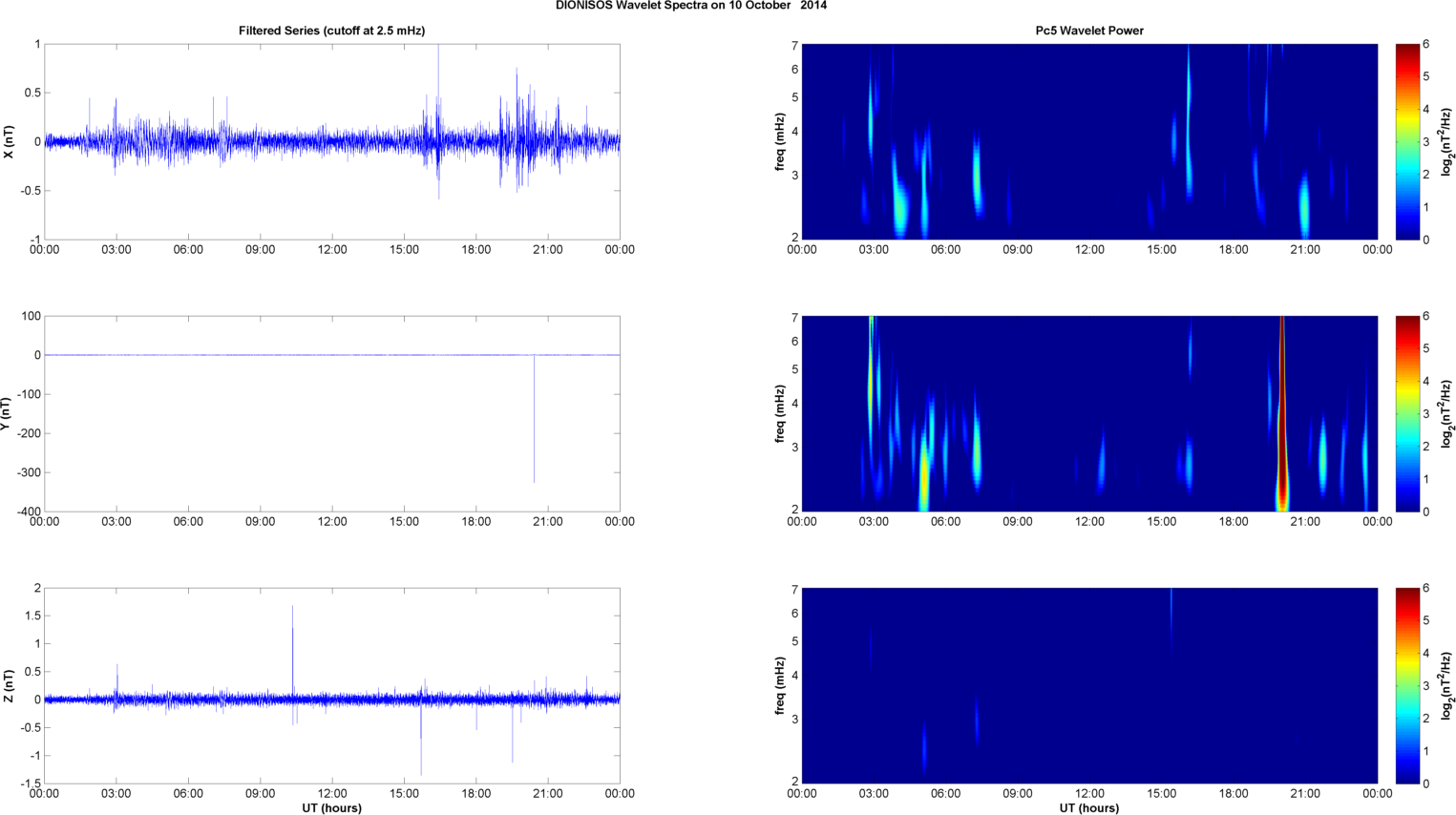Click the X (nT) axis label

[9, 141]
